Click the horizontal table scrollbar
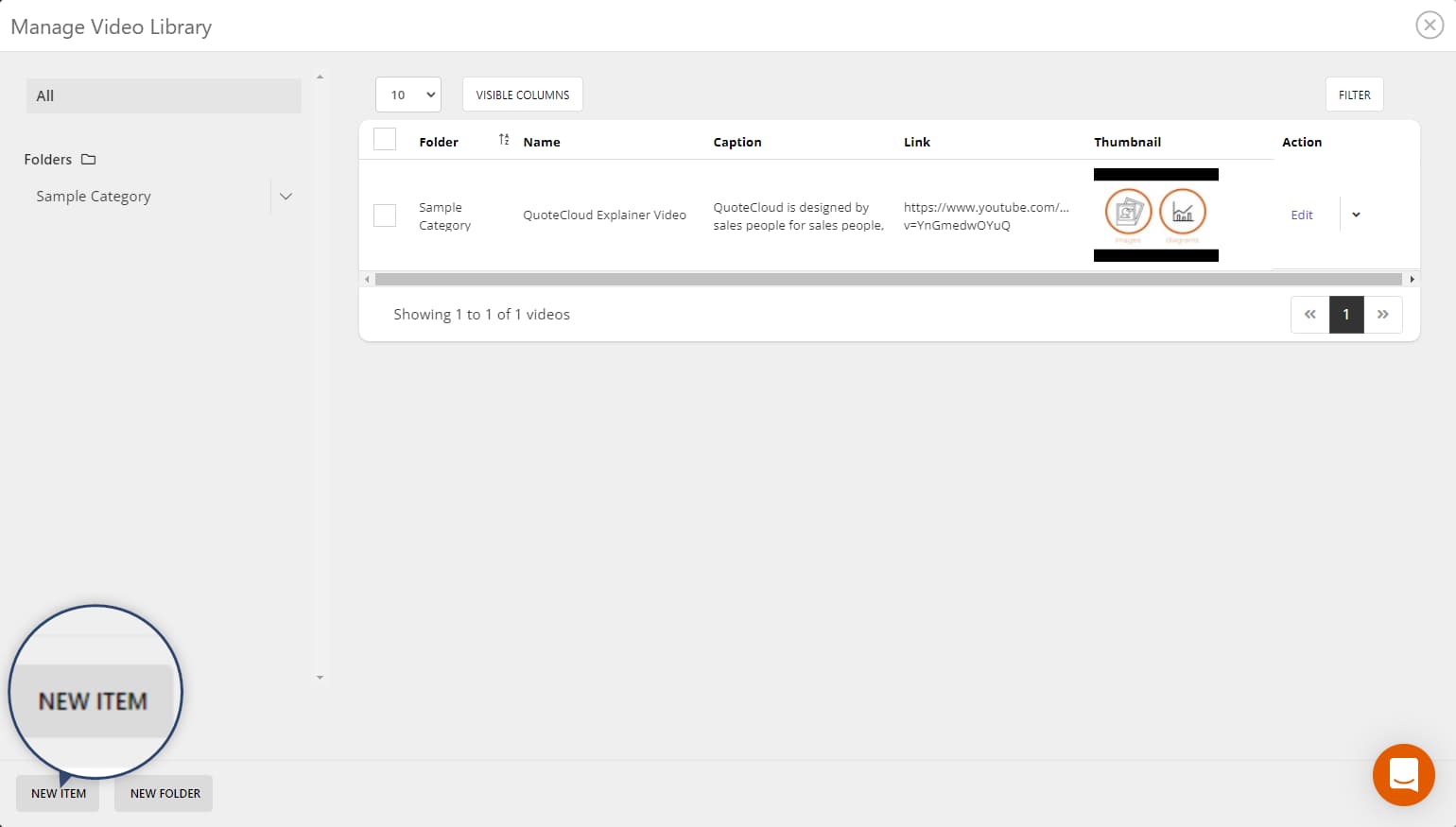1456x827 pixels. tap(889, 279)
